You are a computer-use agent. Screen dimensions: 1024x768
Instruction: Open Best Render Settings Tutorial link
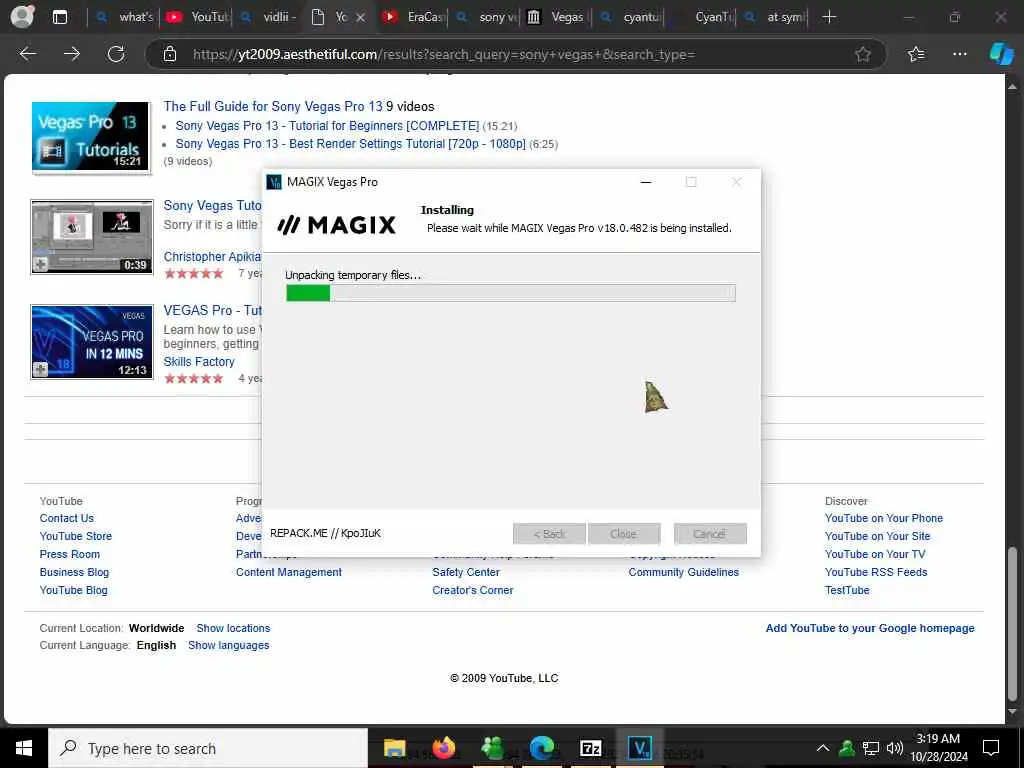350,144
